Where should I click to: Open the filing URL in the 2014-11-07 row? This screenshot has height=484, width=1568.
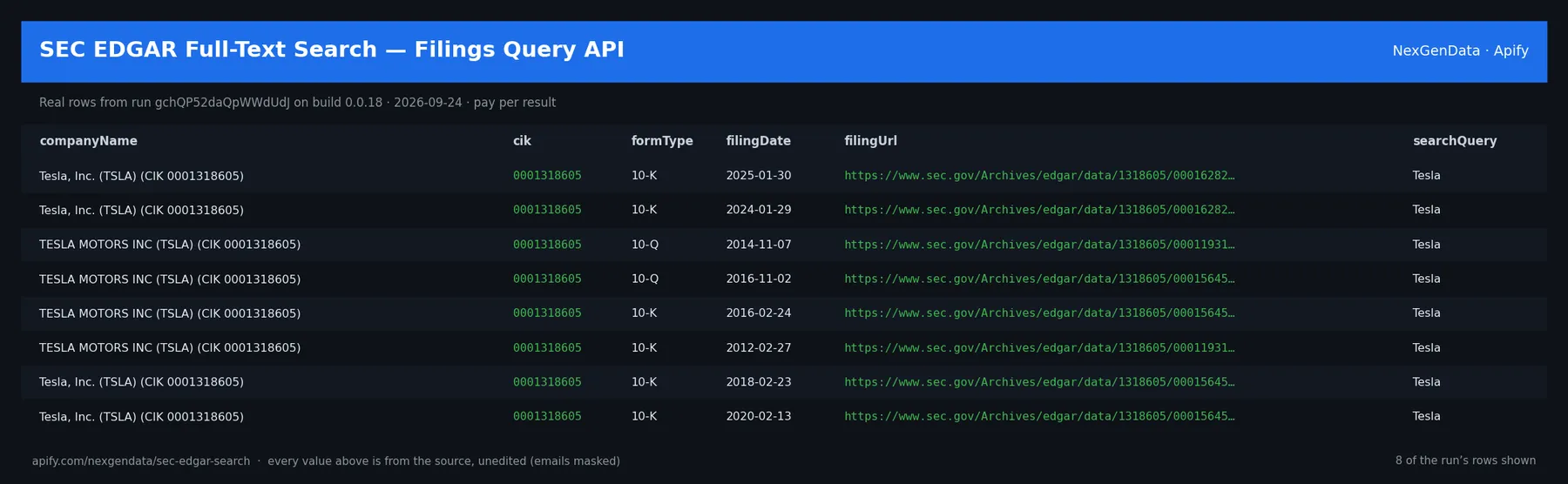pyautogui.click(x=1039, y=245)
